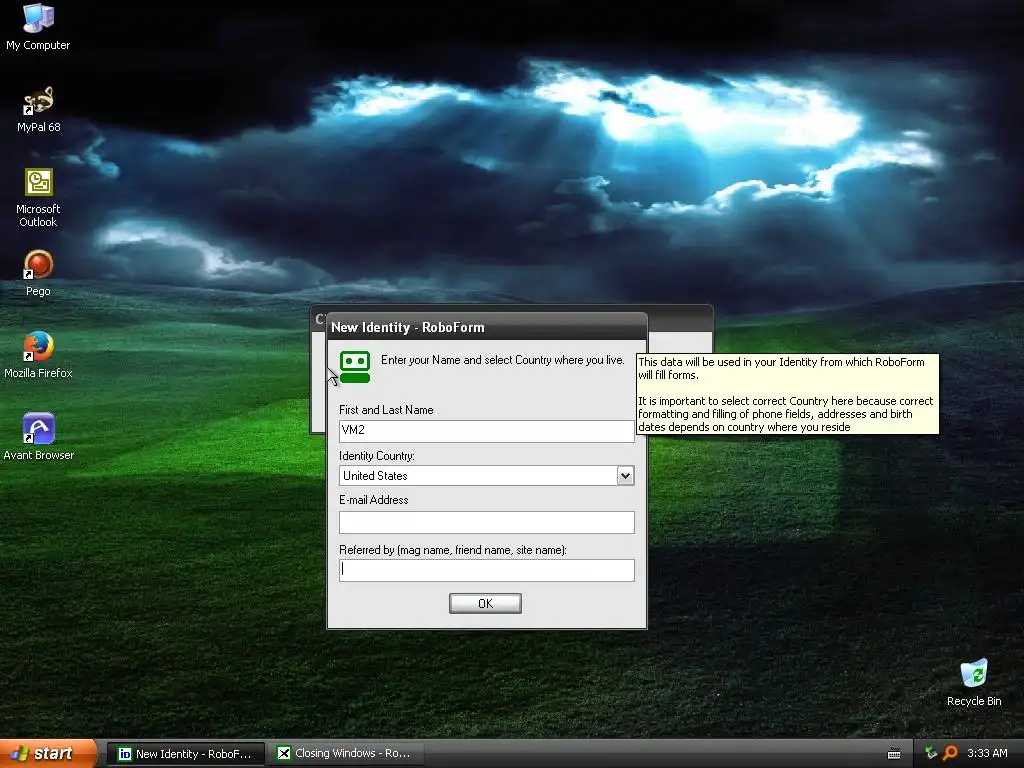Image resolution: width=1024 pixels, height=768 pixels.
Task: Click the New Identity - RoboForm title bar
Action: click(487, 327)
